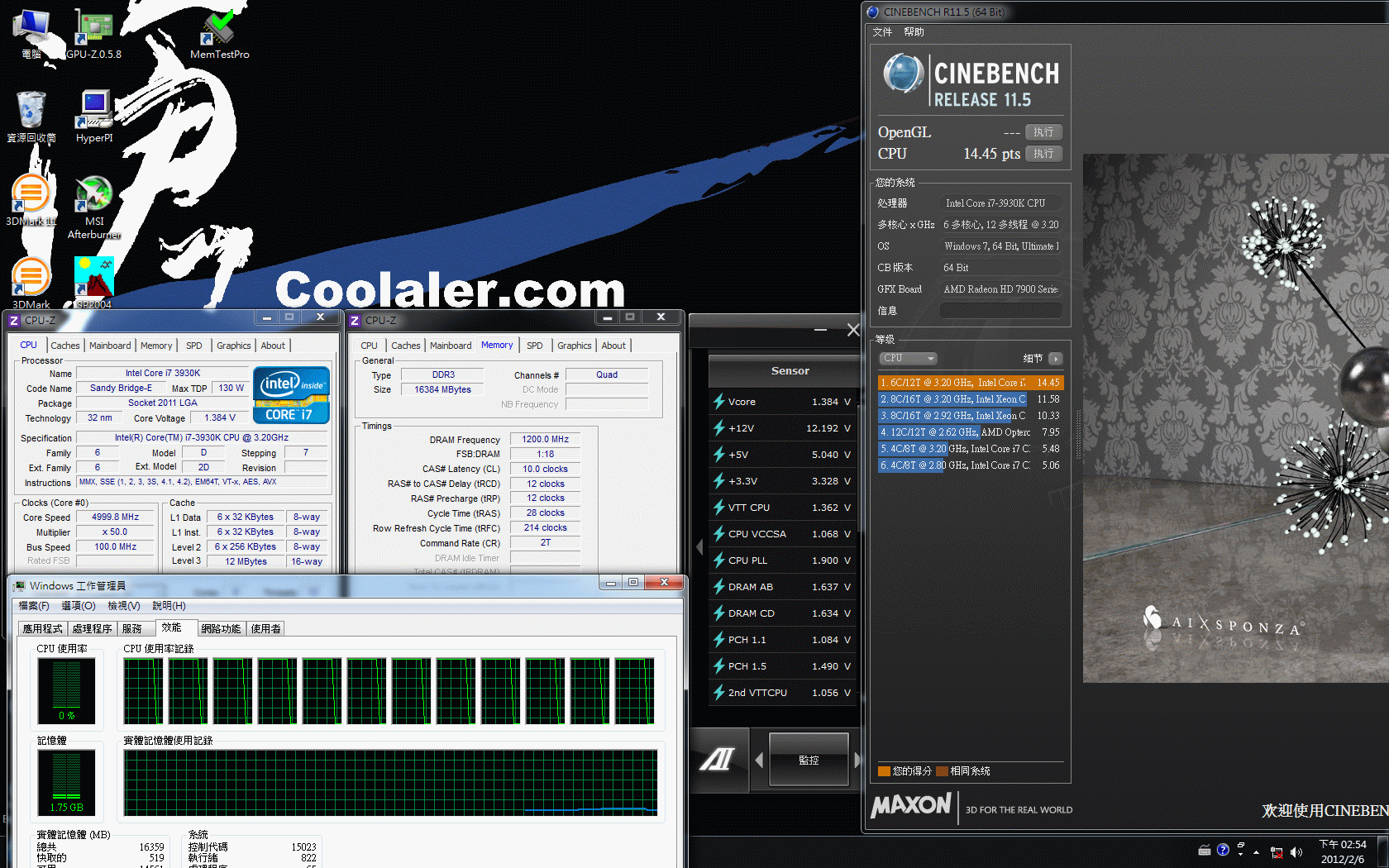
Task: Open 檔案(F) menu in Task Manager
Action: [x=34, y=606]
